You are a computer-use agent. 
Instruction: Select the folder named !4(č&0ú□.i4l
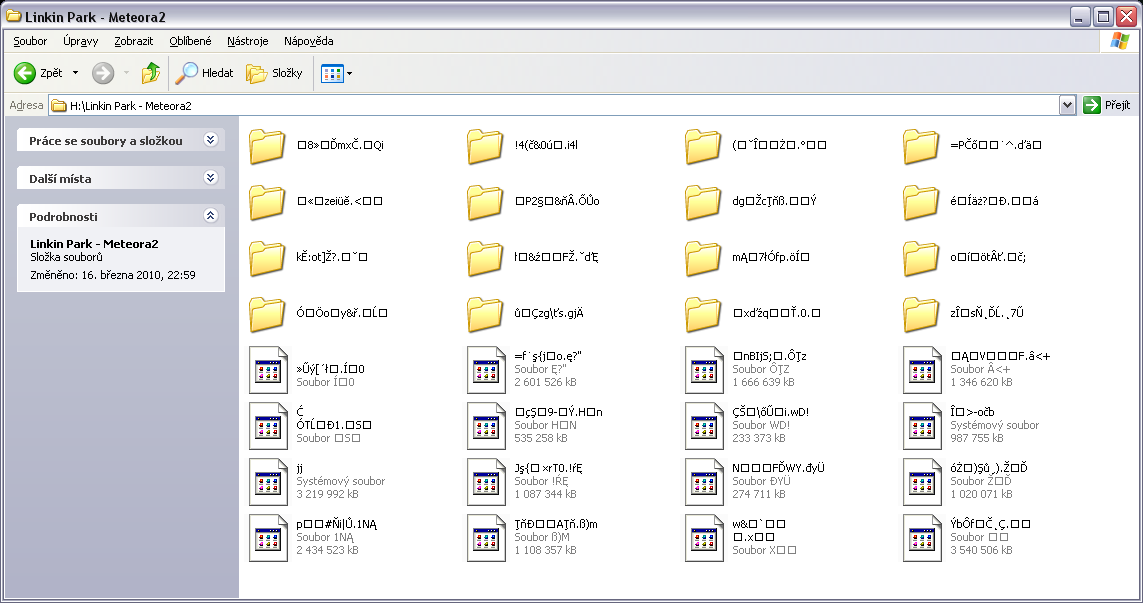(522, 145)
